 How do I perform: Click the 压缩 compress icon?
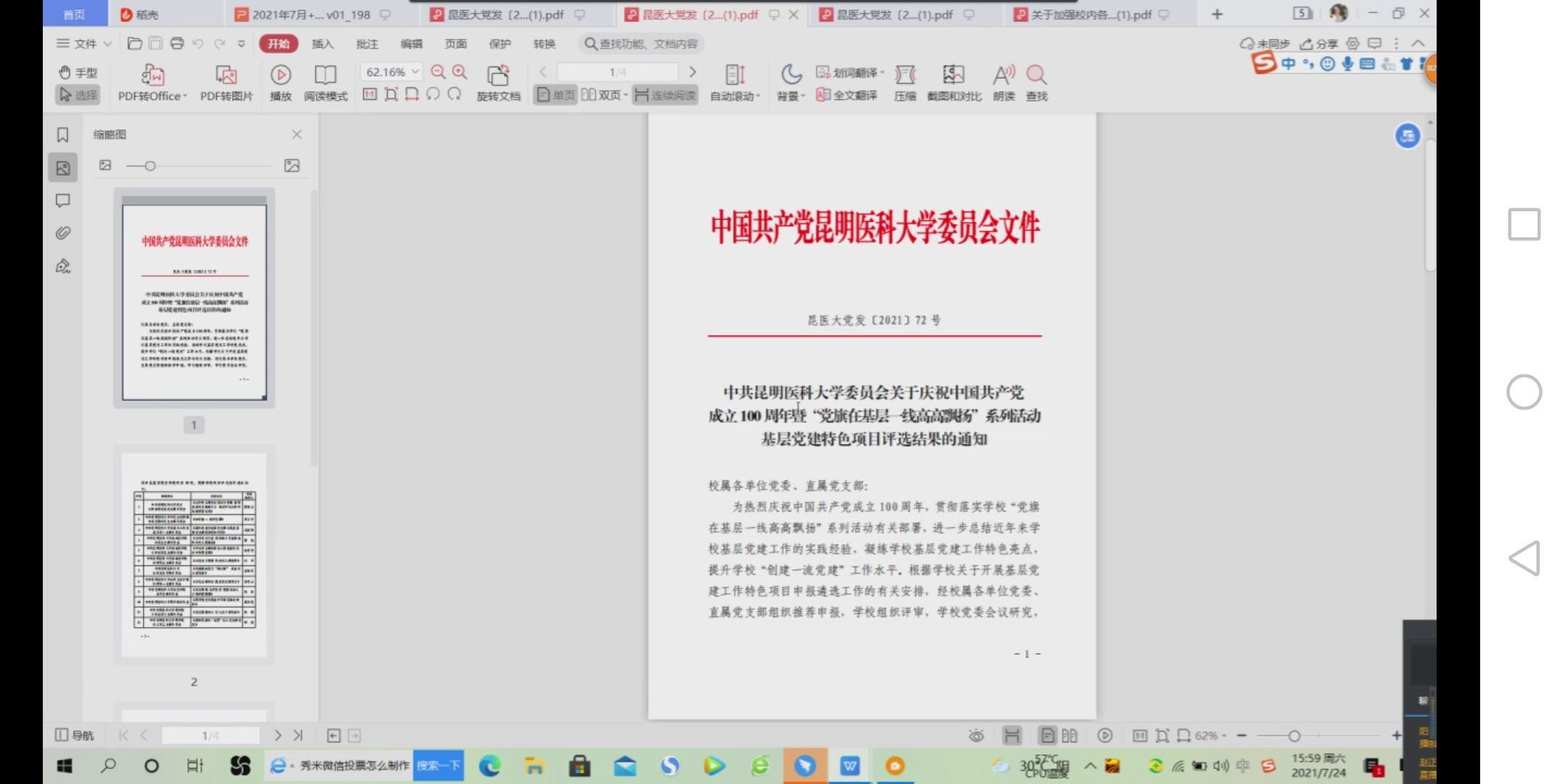pyautogui.click(x=905, y=75)
